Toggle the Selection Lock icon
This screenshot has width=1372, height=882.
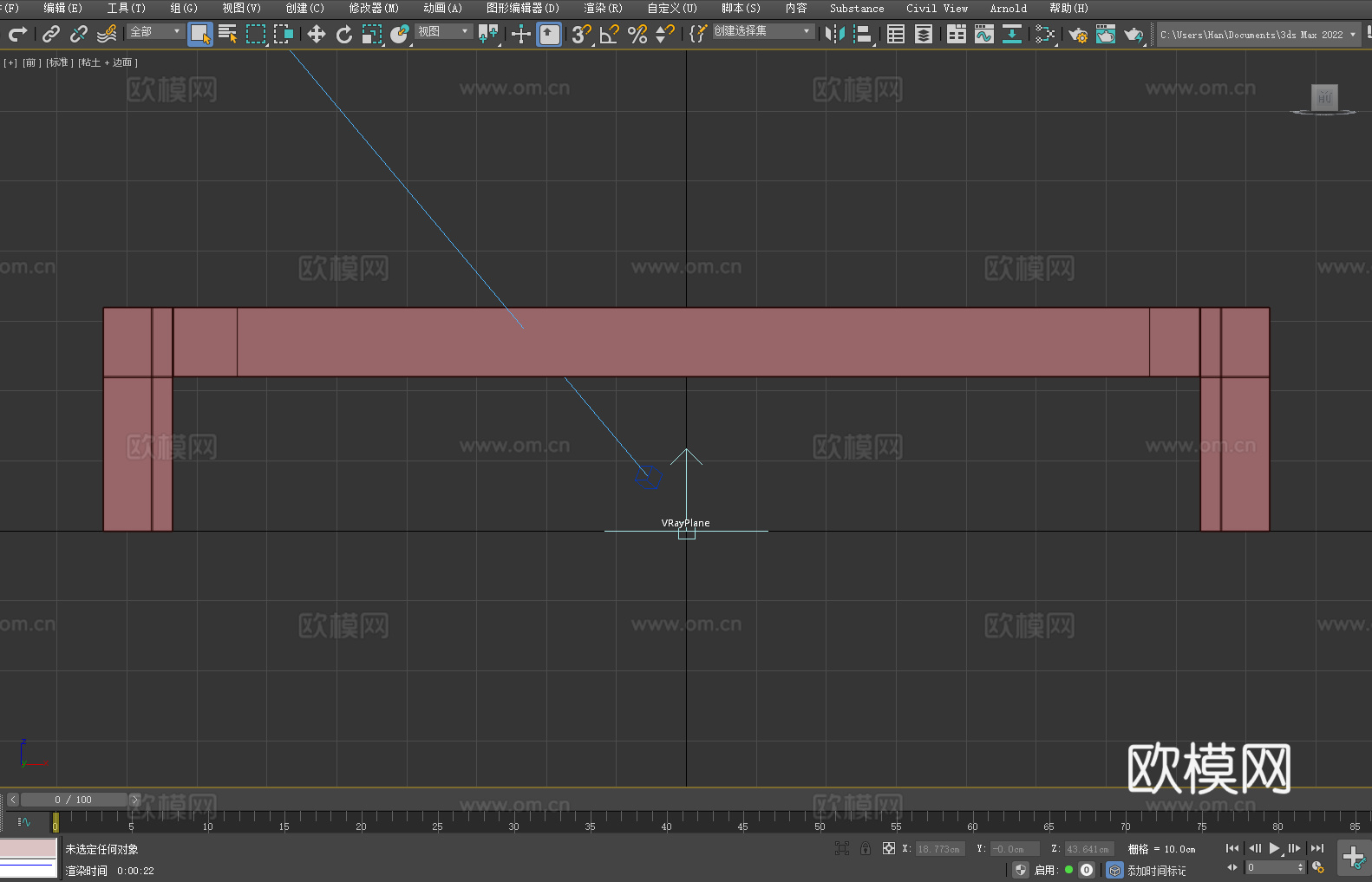[866, 848]
